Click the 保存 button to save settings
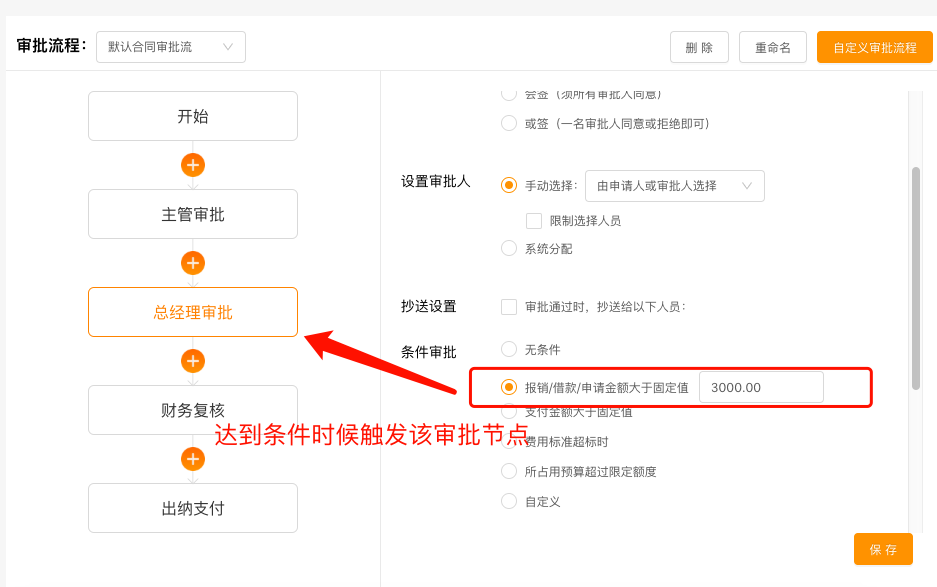The height and width of the screenshot is (587, 937). [883, 548]
